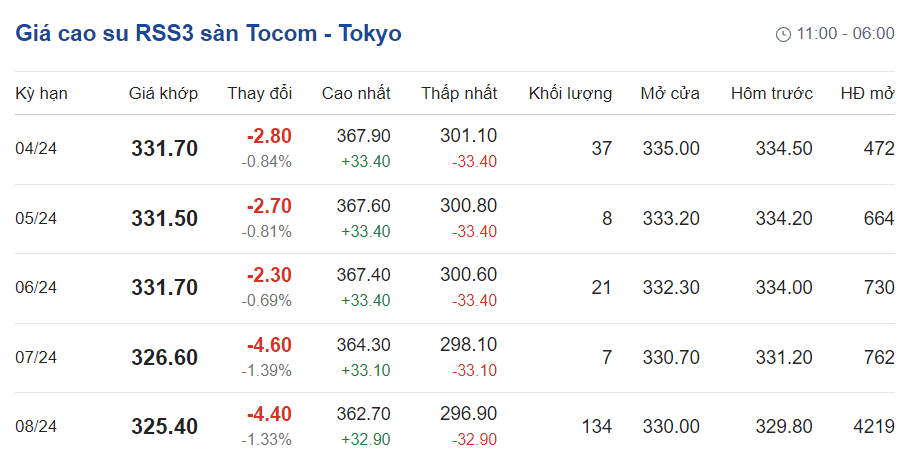Screen dimensions: 900x451
Task: Click the Giá khớp column header
Action: [x=163, y=94]
